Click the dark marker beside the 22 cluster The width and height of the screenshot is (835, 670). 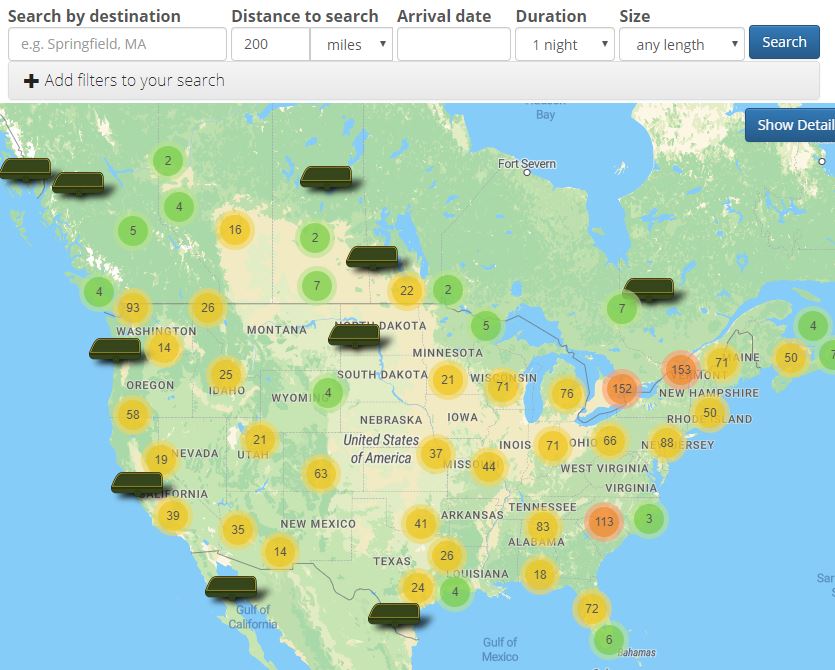(x=372, y=258)
